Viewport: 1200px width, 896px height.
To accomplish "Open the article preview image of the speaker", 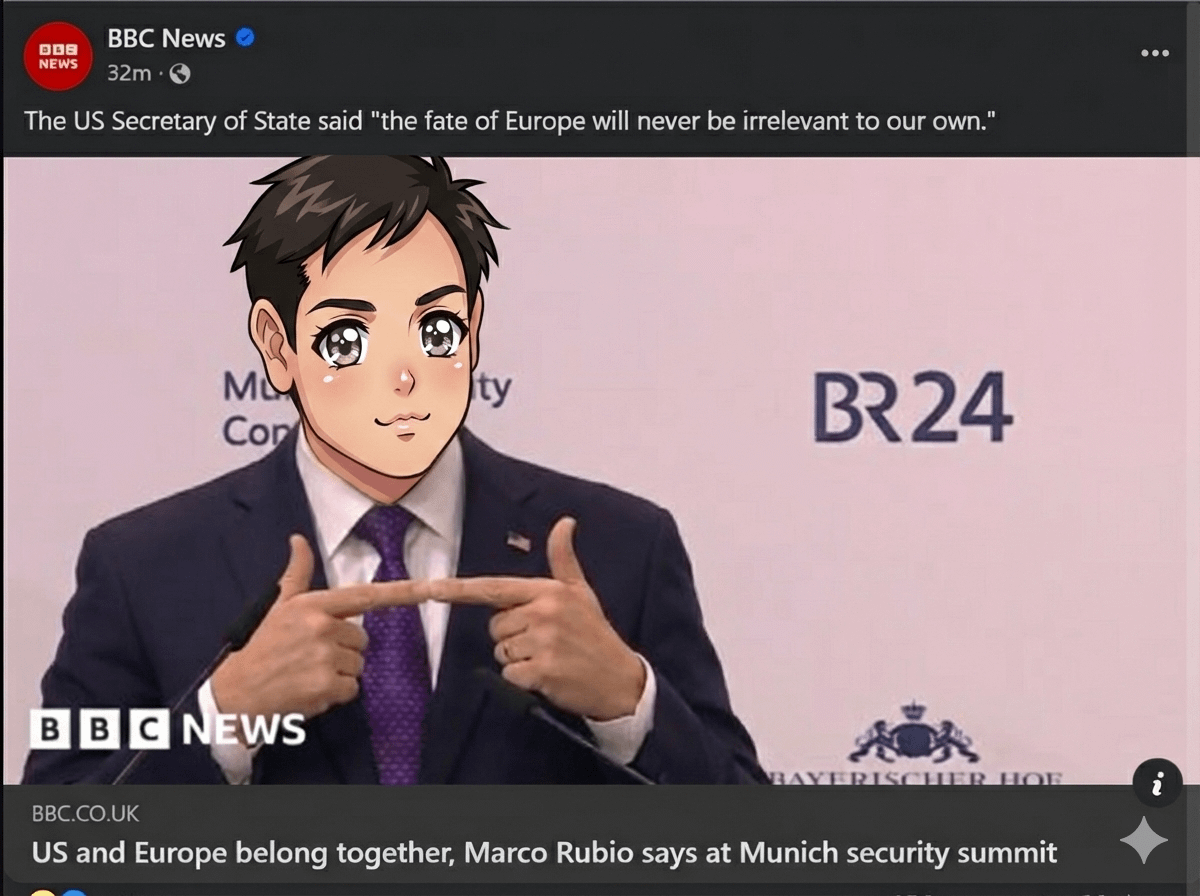I will [600, 470].
